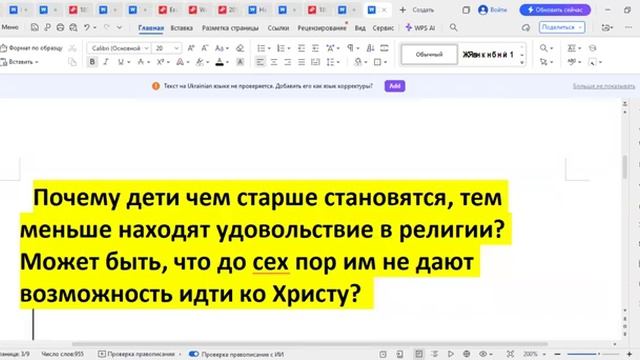Screen dimensions: 640x360
Task: Toggle character shading button
Action: coord(240,62)
